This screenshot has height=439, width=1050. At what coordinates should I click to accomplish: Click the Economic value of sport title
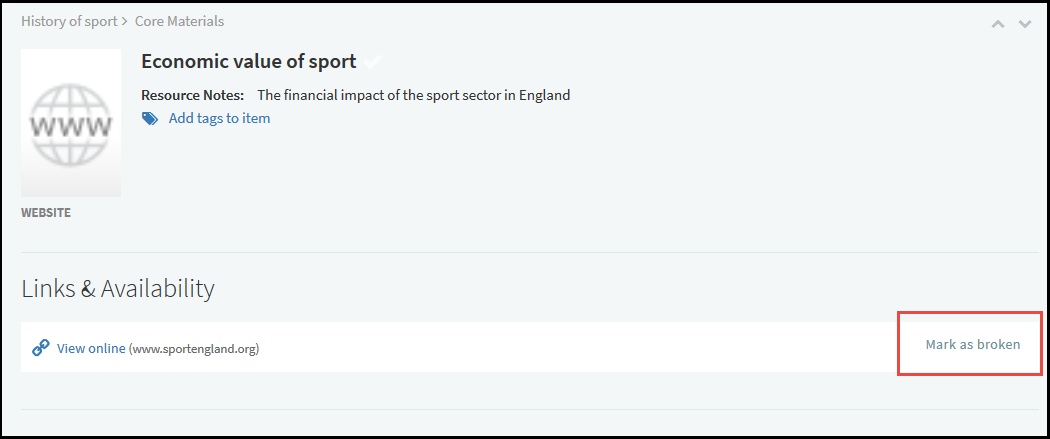point(248,61)
